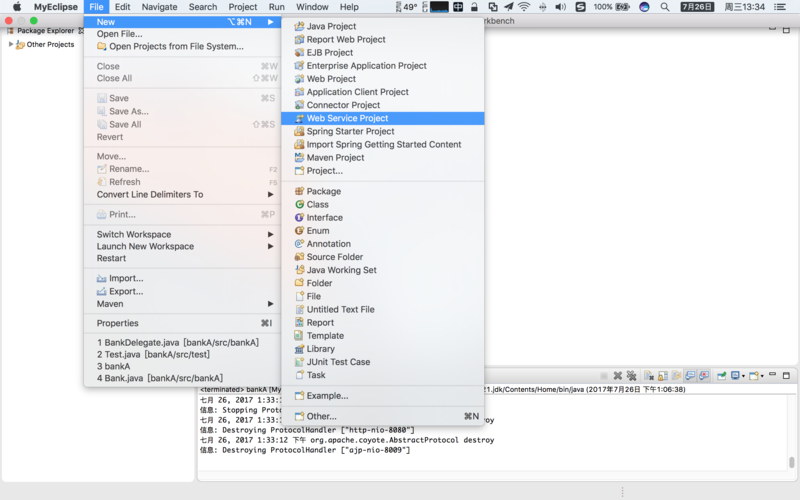
Task: Toggle console Scroll Lock
Action: tap(663, 376)
